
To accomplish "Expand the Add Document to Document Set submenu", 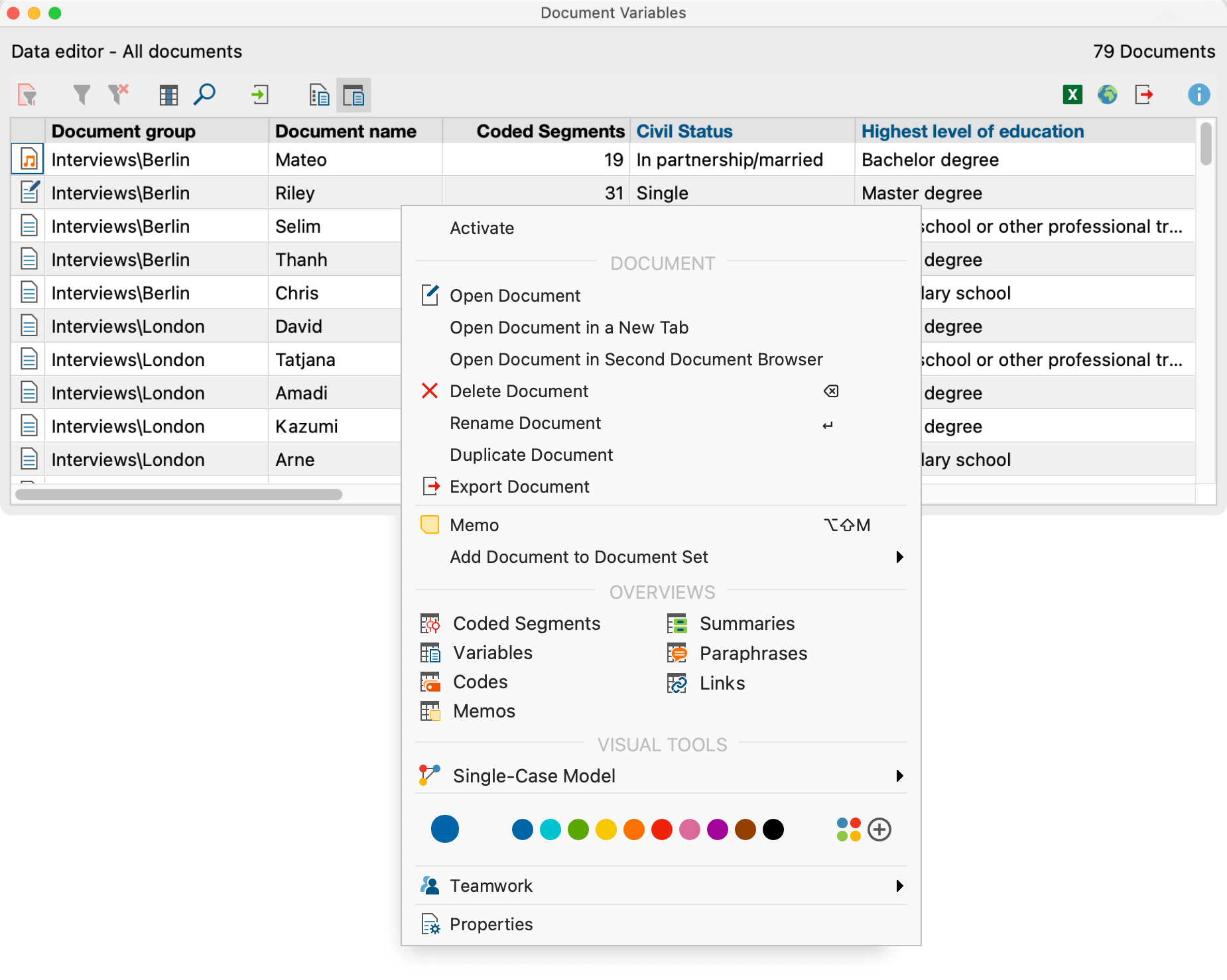I will pyautogui.click(x=579, y=557).
